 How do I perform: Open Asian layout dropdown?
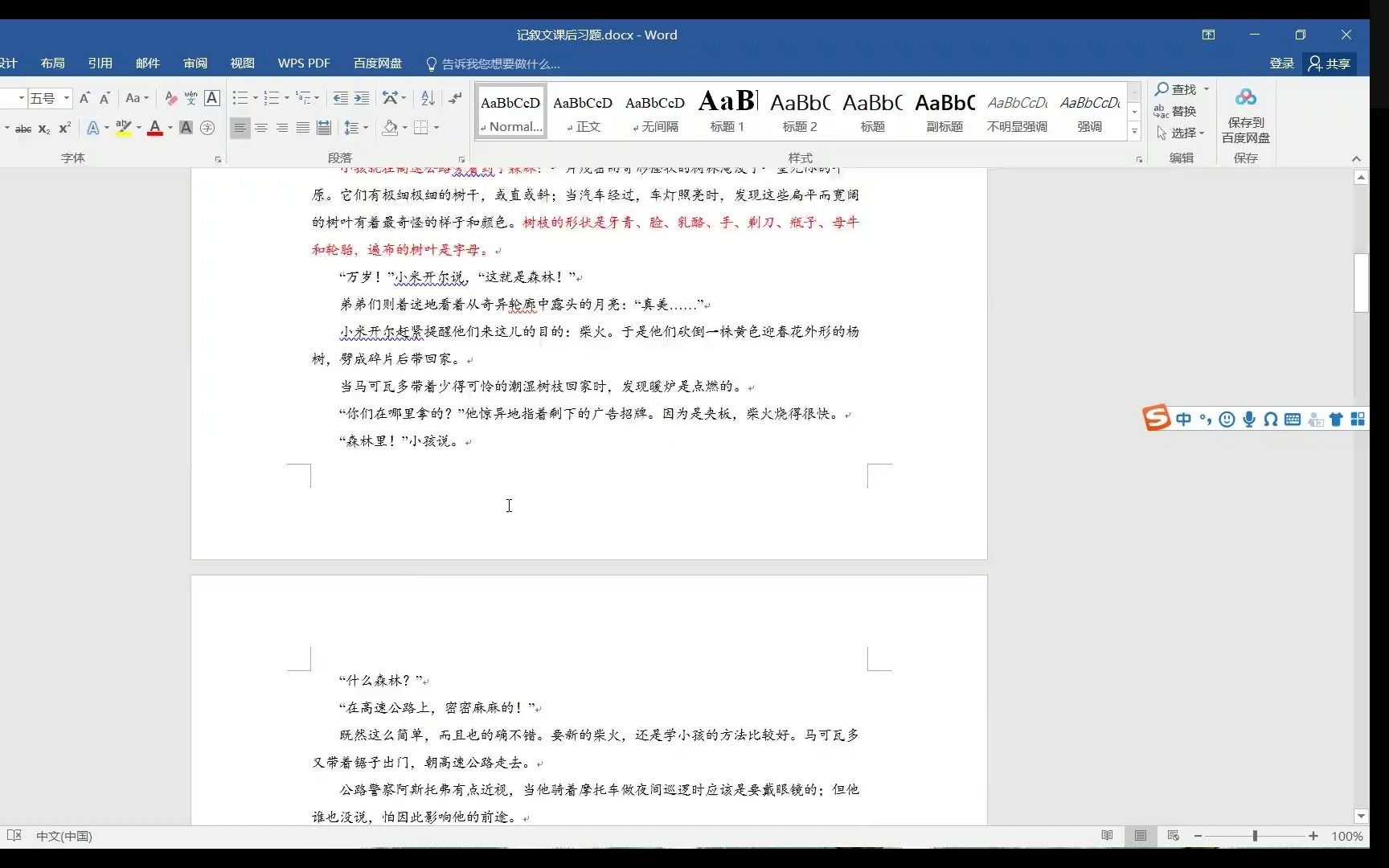(x=394, y=98)
